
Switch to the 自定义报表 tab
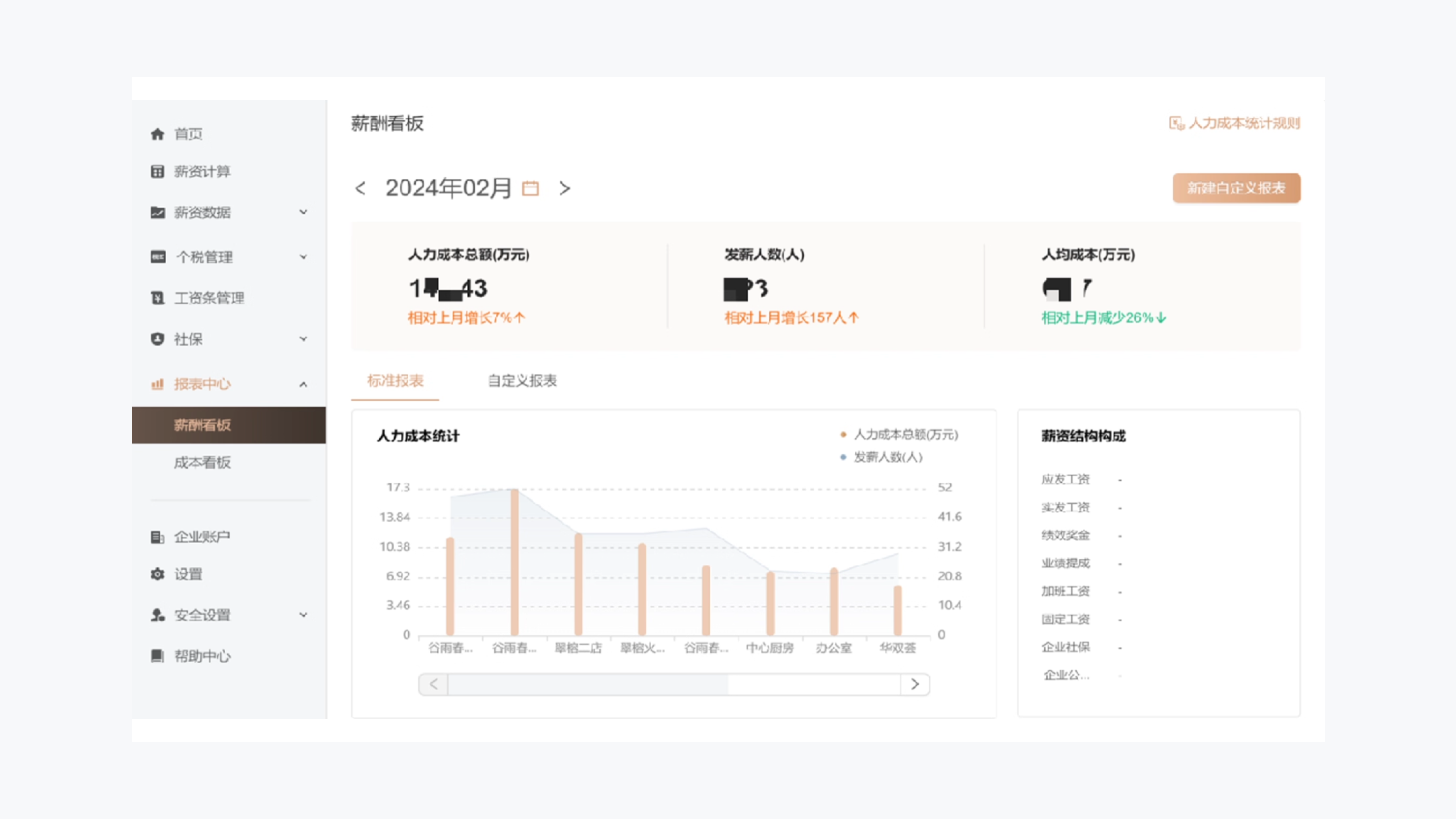click(522, 381)
